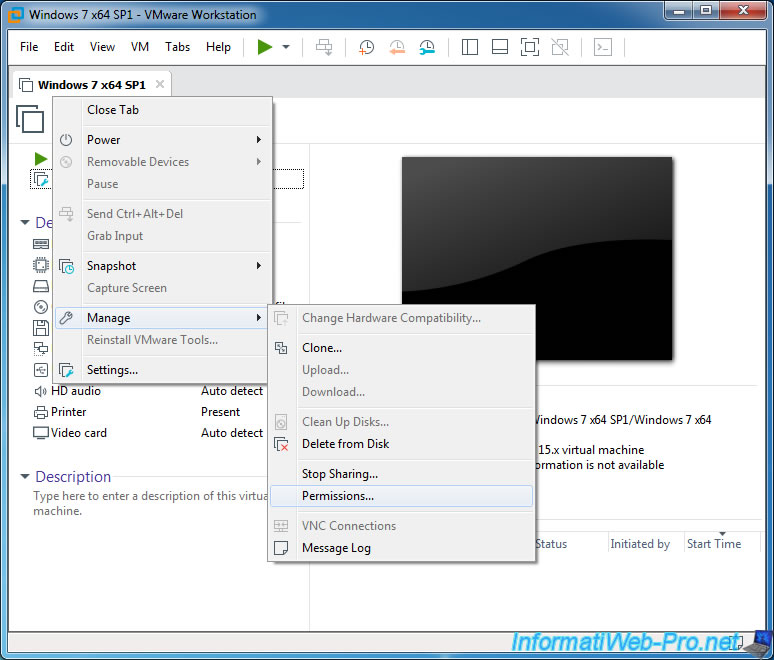Select the HD audio device row

148,391
